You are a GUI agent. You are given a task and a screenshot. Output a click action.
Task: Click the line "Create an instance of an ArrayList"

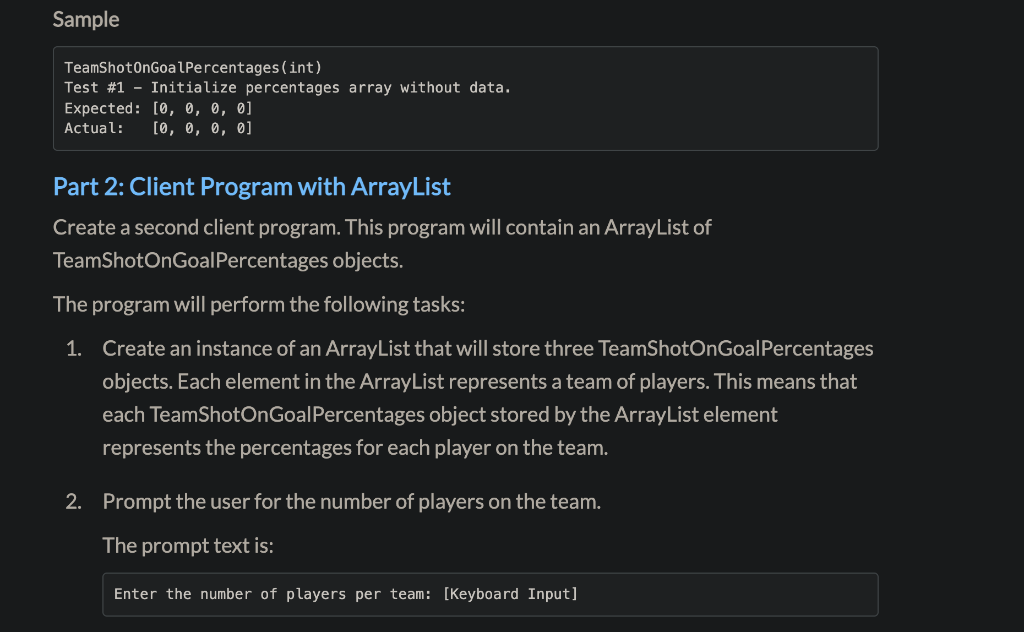point(488,349)
